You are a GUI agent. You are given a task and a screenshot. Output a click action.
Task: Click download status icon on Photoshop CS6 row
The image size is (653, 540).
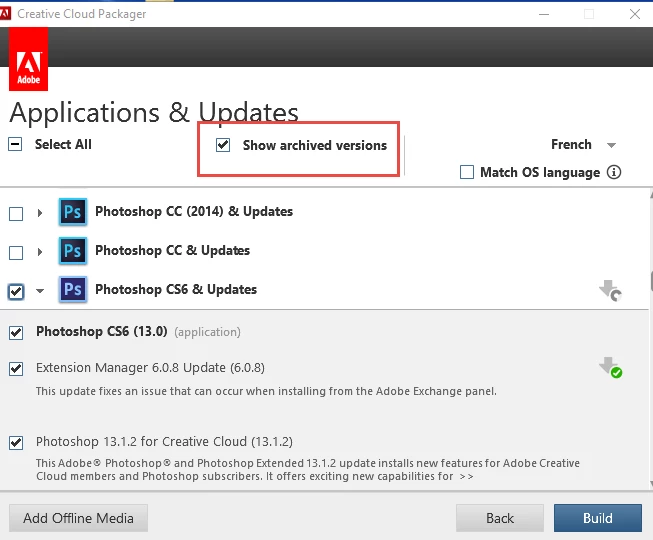point(611,290)
